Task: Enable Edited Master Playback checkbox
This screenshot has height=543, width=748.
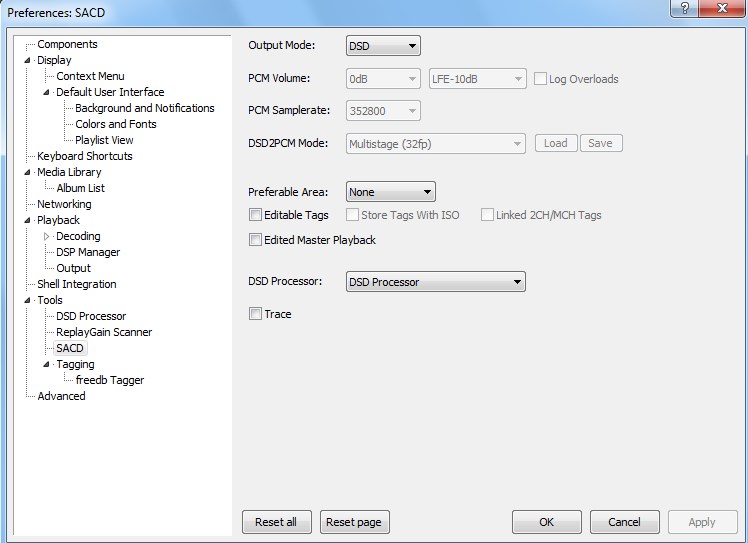Action: 255,240
